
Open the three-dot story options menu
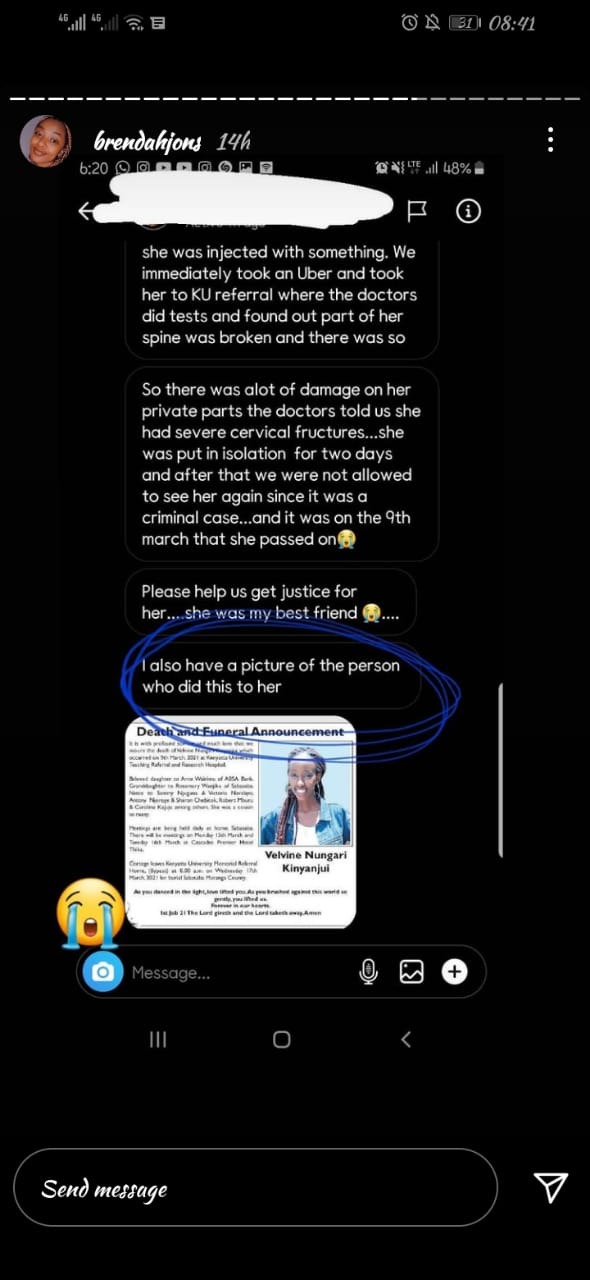(550, 140)
